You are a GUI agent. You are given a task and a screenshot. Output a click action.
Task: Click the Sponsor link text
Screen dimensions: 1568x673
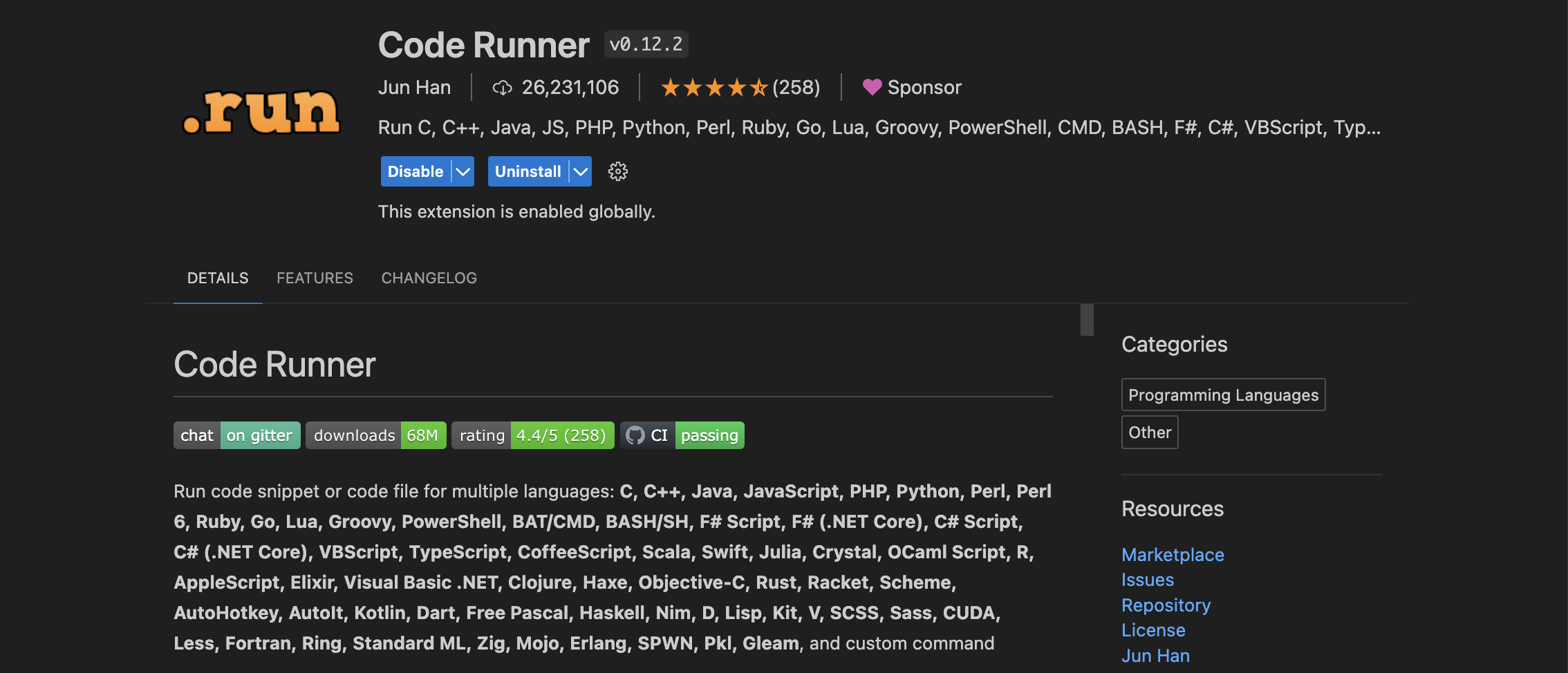tap(924, 88)
